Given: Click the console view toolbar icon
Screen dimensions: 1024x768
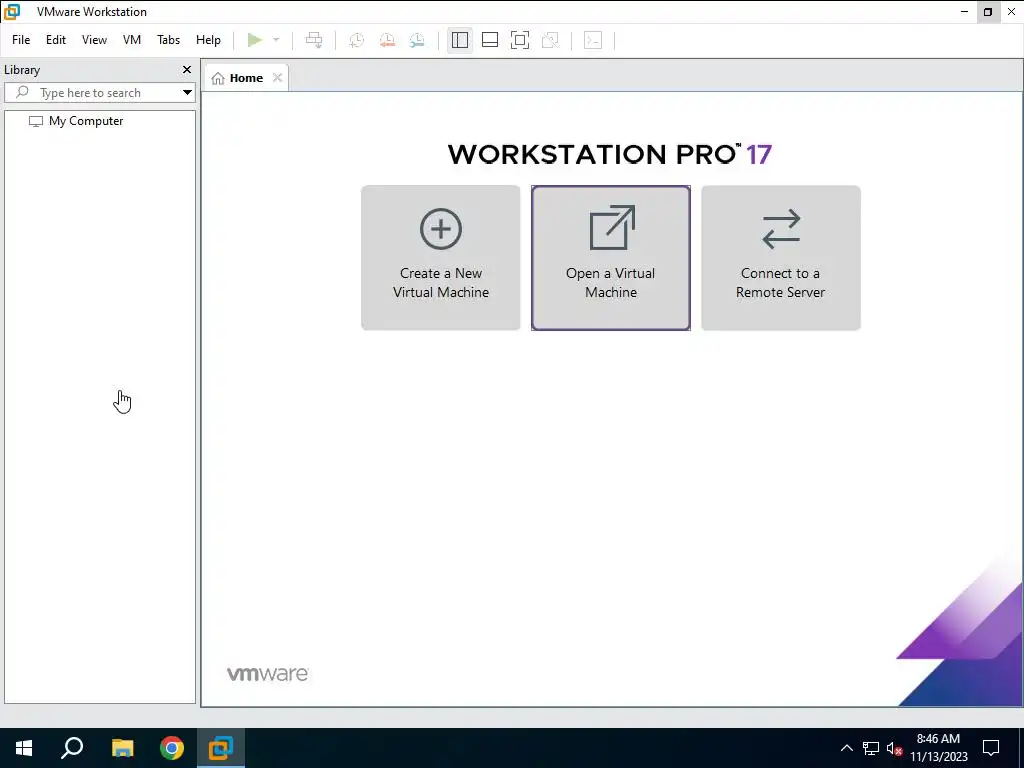Looking at the screenshot, I should click(593, 40).
